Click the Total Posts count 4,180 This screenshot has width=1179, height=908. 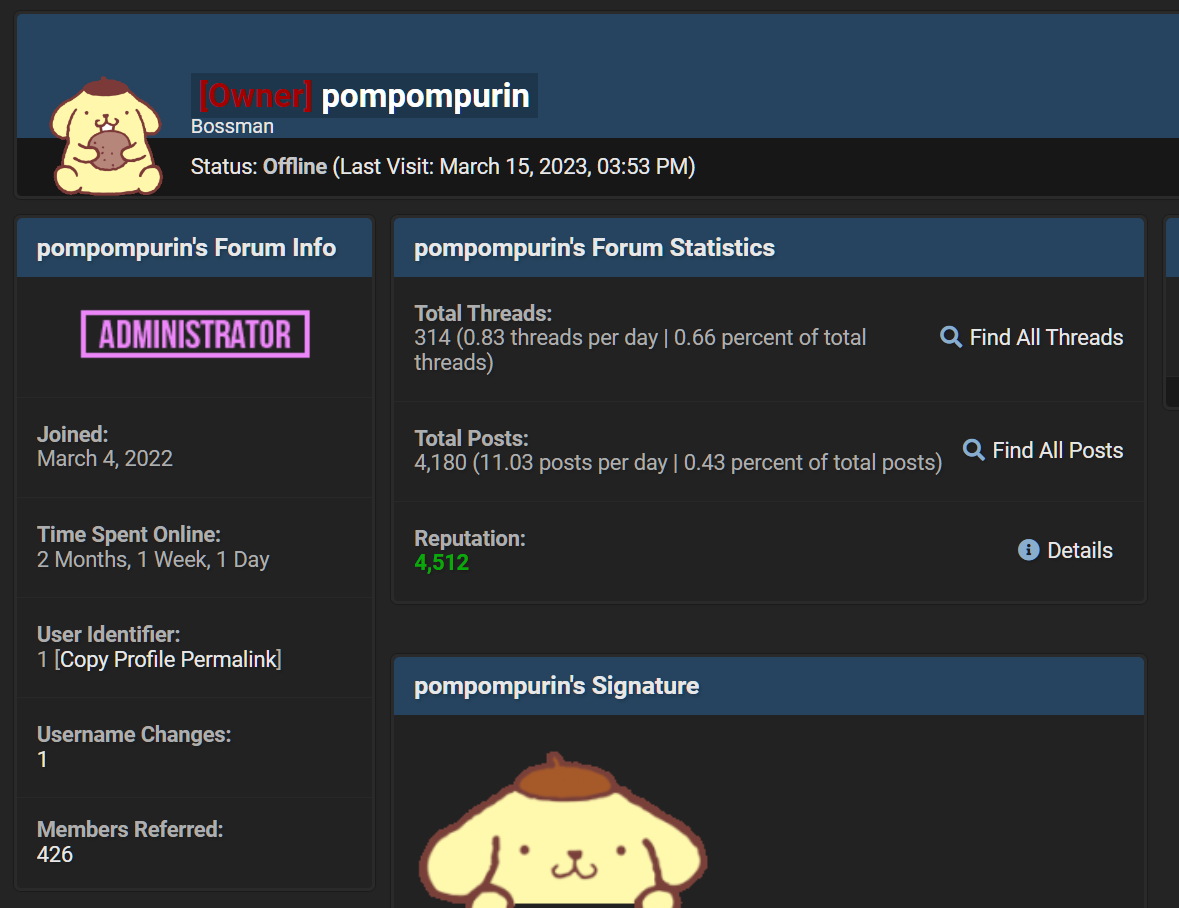point(438,462)
